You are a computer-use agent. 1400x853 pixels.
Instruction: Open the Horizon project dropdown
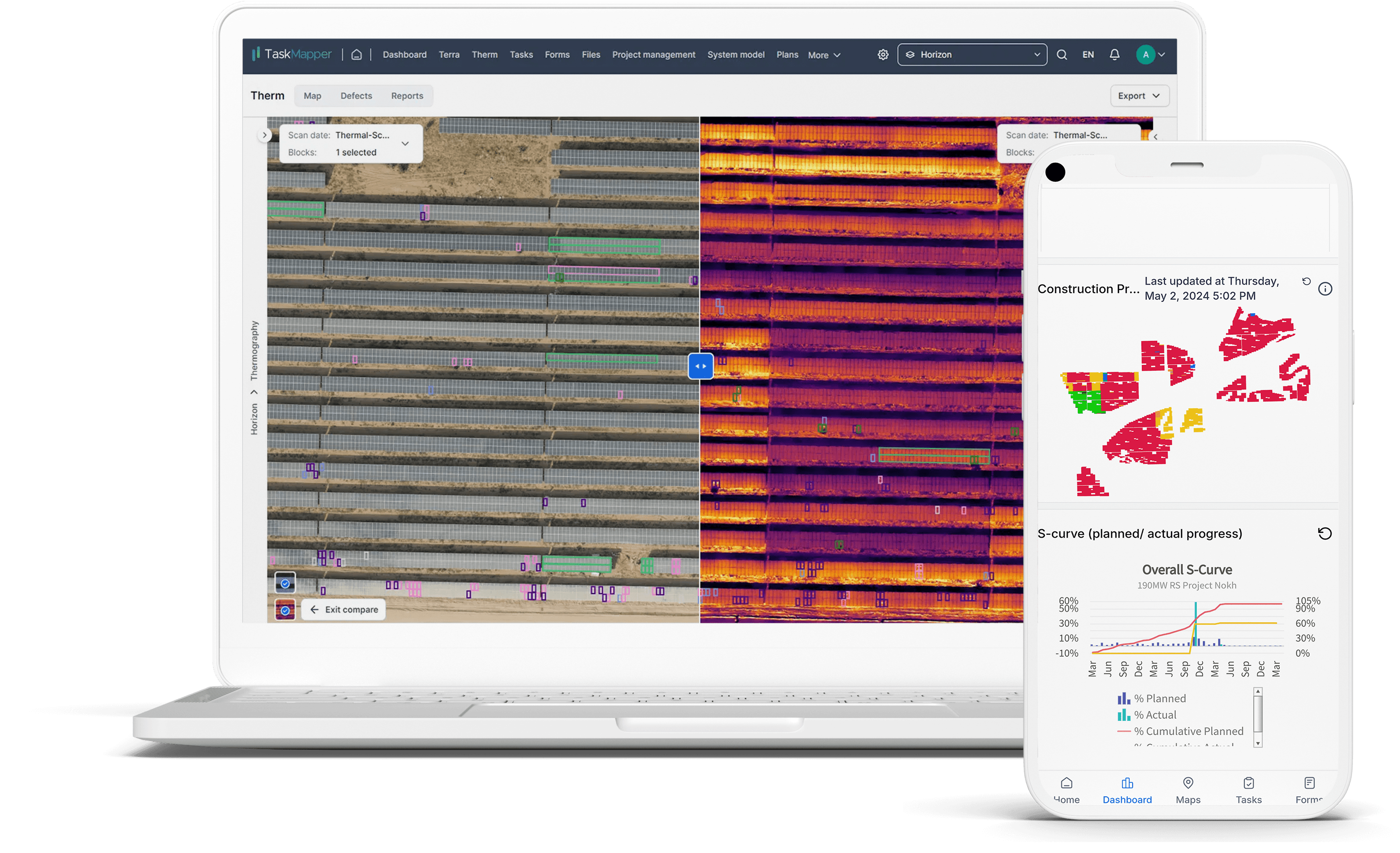972,54
